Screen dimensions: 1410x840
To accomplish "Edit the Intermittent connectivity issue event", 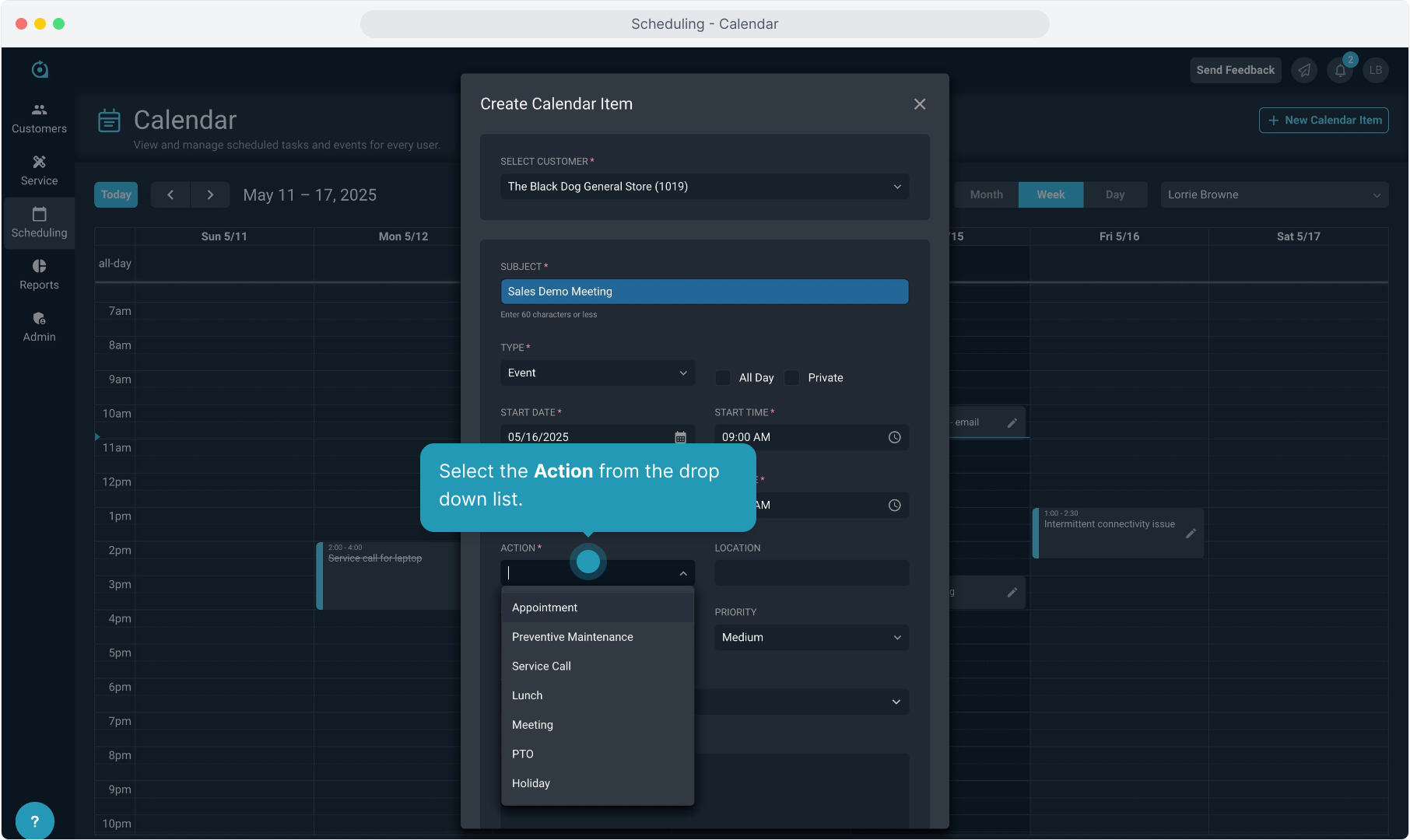I will coord(1191,534).
